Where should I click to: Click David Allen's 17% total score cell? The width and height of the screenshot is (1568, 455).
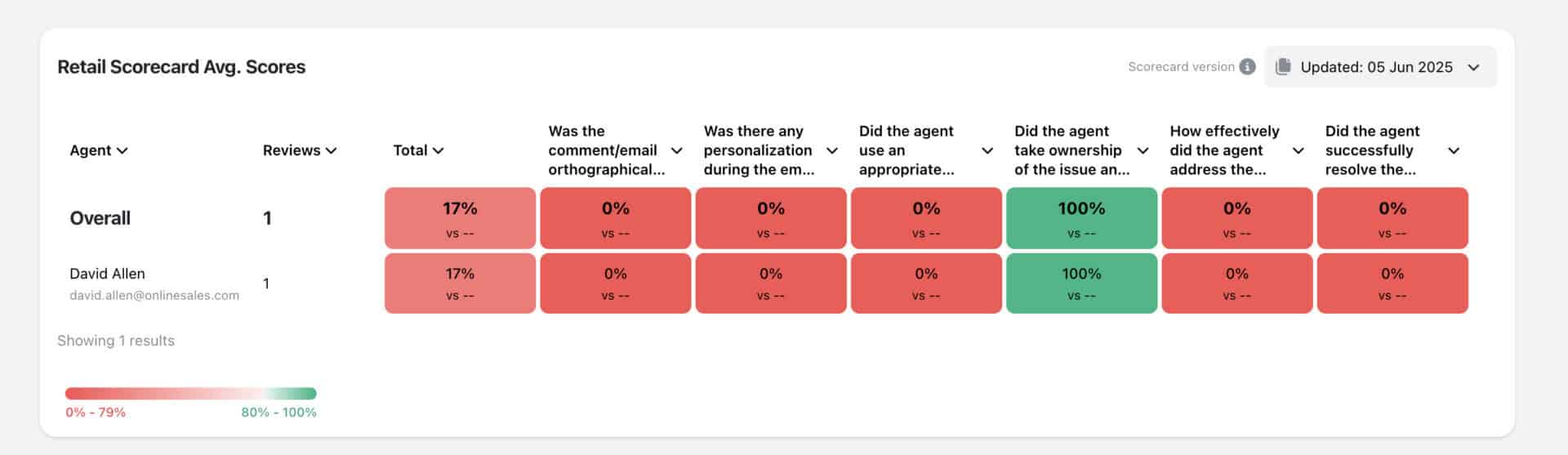tap(460, 283)
